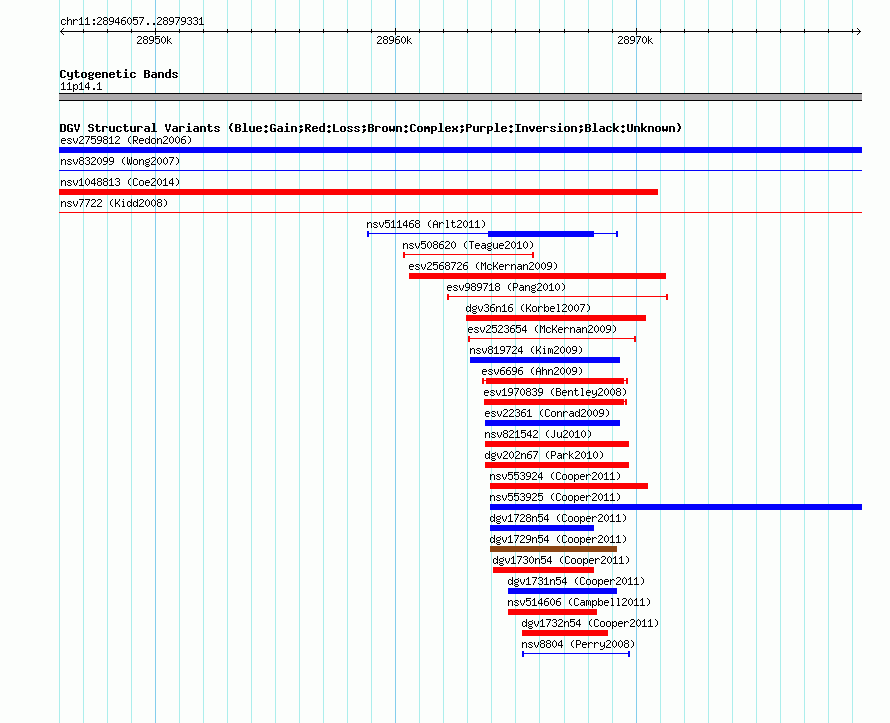Click the esv2568726 (McKernan2009) label

(x=484, y=266)
